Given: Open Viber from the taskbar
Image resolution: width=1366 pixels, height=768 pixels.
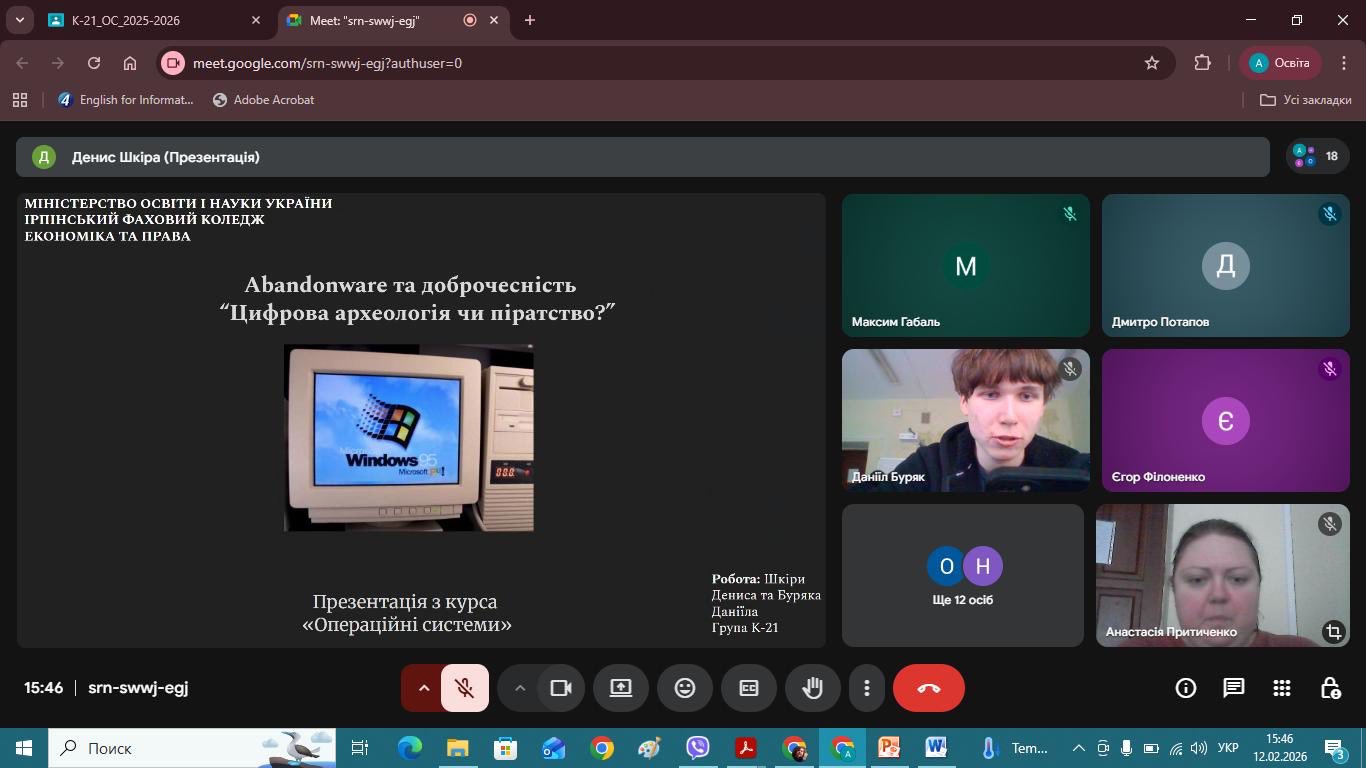Looking at the screenshot, I should click(698, 748).
